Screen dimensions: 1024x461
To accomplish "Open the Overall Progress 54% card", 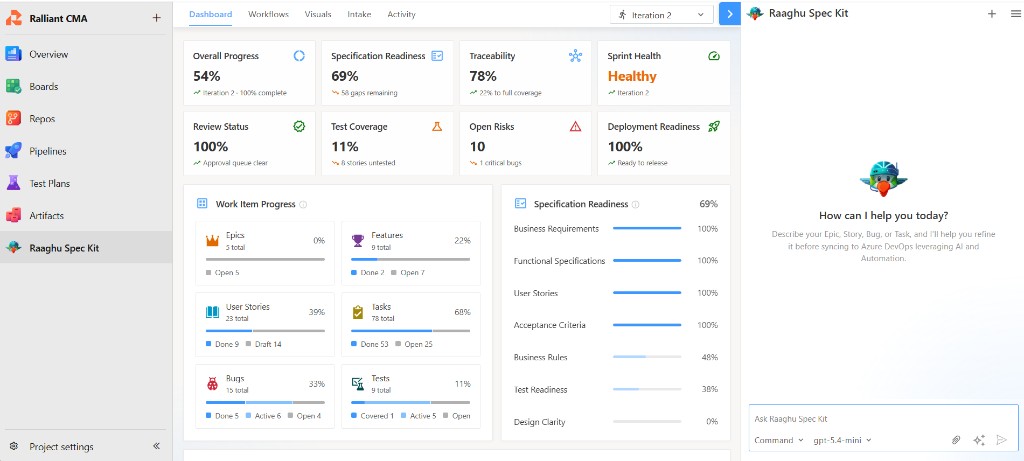I will [x=249, y=72].
